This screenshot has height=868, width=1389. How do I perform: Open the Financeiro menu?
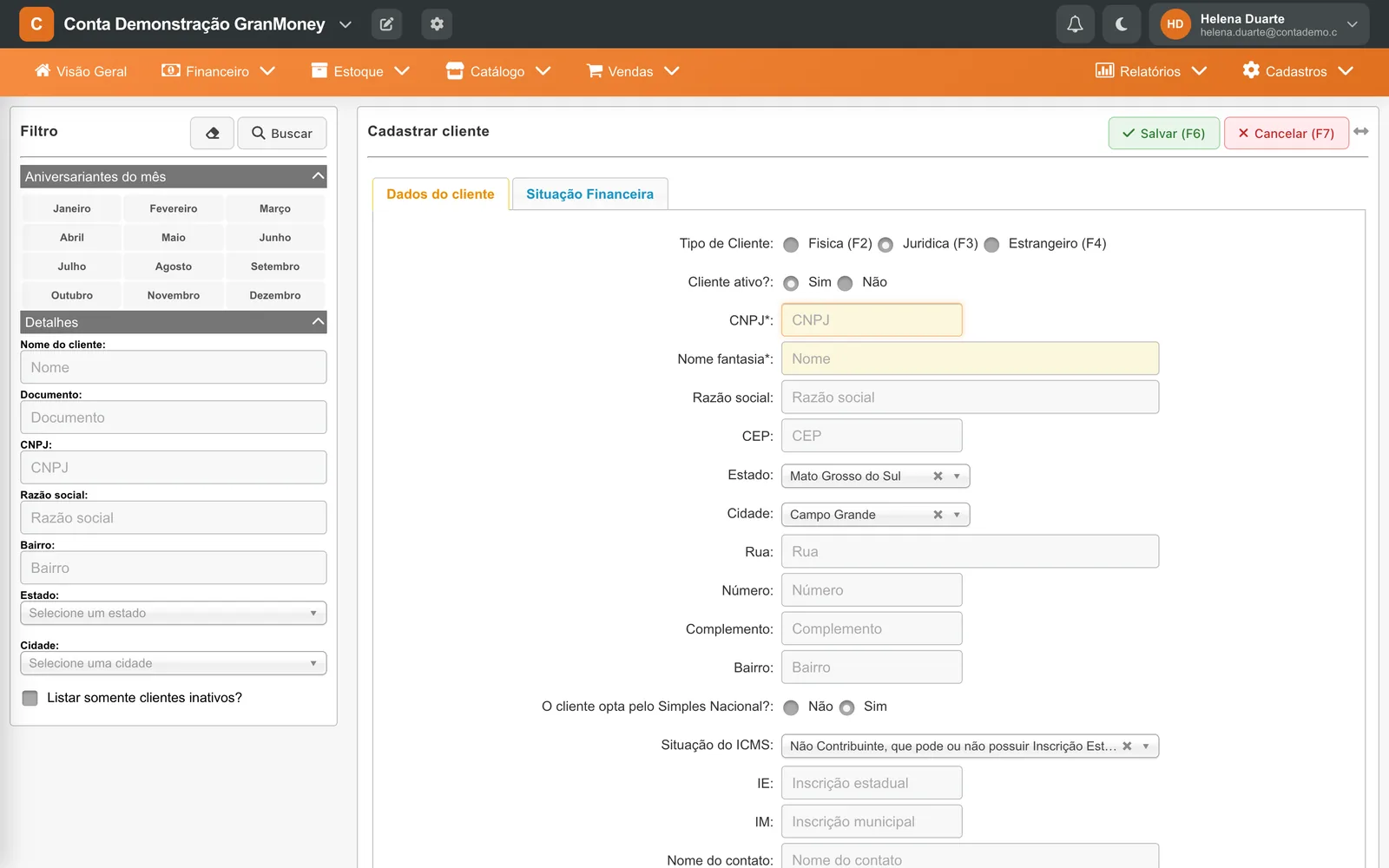tap(218, 71)
